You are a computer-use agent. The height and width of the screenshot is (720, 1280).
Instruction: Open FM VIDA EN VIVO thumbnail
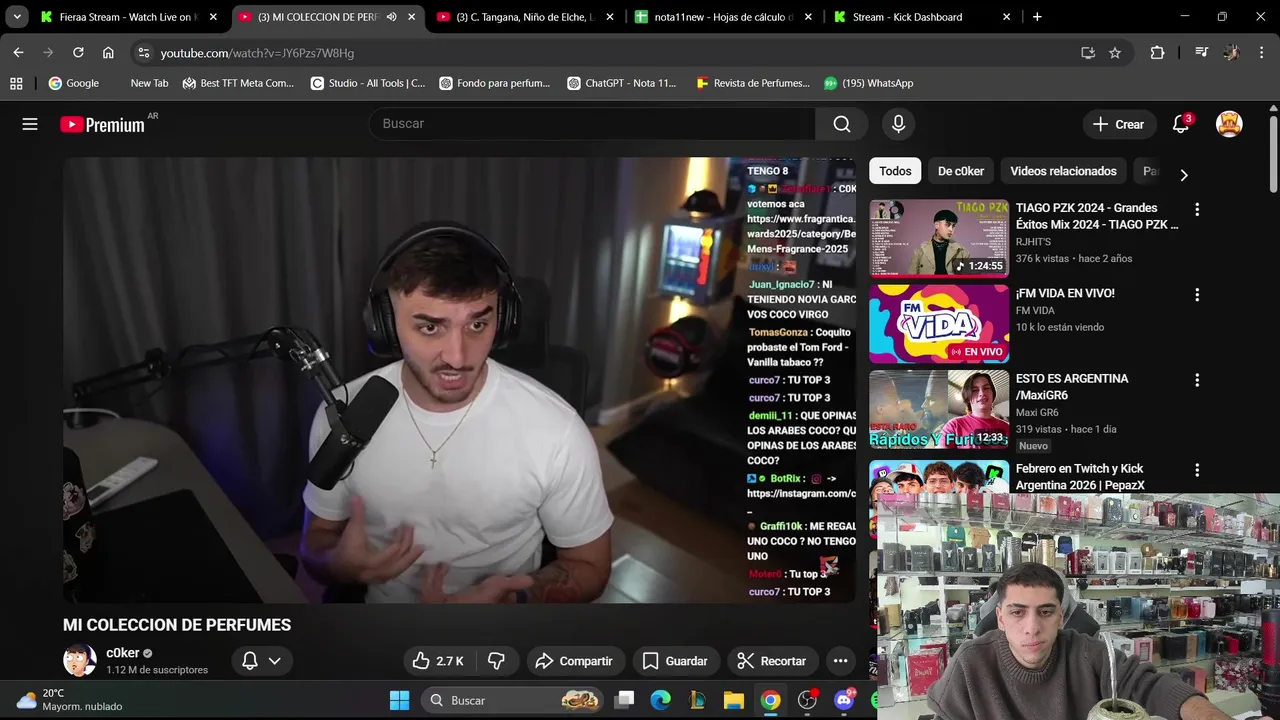pyautogui.click(x=939, y=323)
